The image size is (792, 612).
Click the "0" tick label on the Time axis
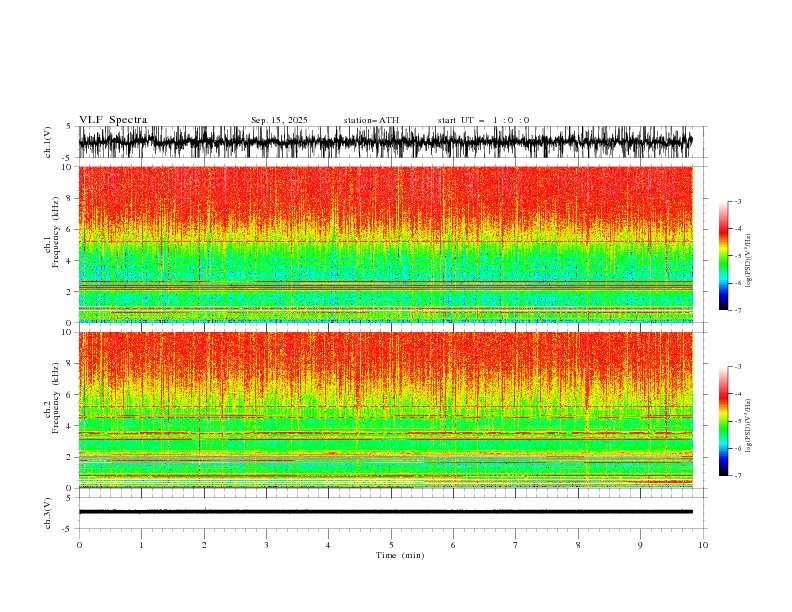coord(79,545)
